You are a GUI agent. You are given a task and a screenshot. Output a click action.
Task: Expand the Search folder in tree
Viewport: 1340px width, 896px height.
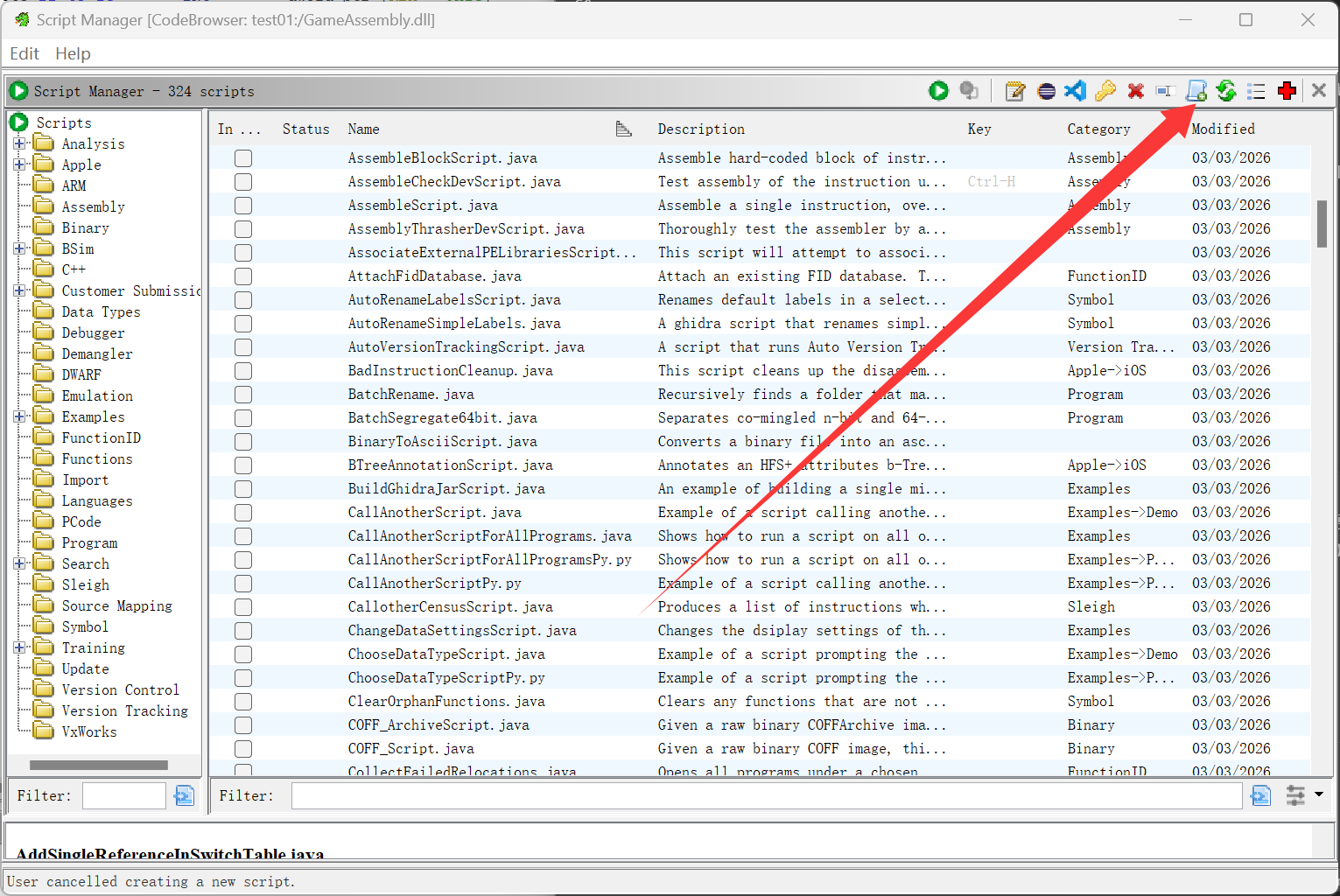pyautogui.click(x=19, y=563)
